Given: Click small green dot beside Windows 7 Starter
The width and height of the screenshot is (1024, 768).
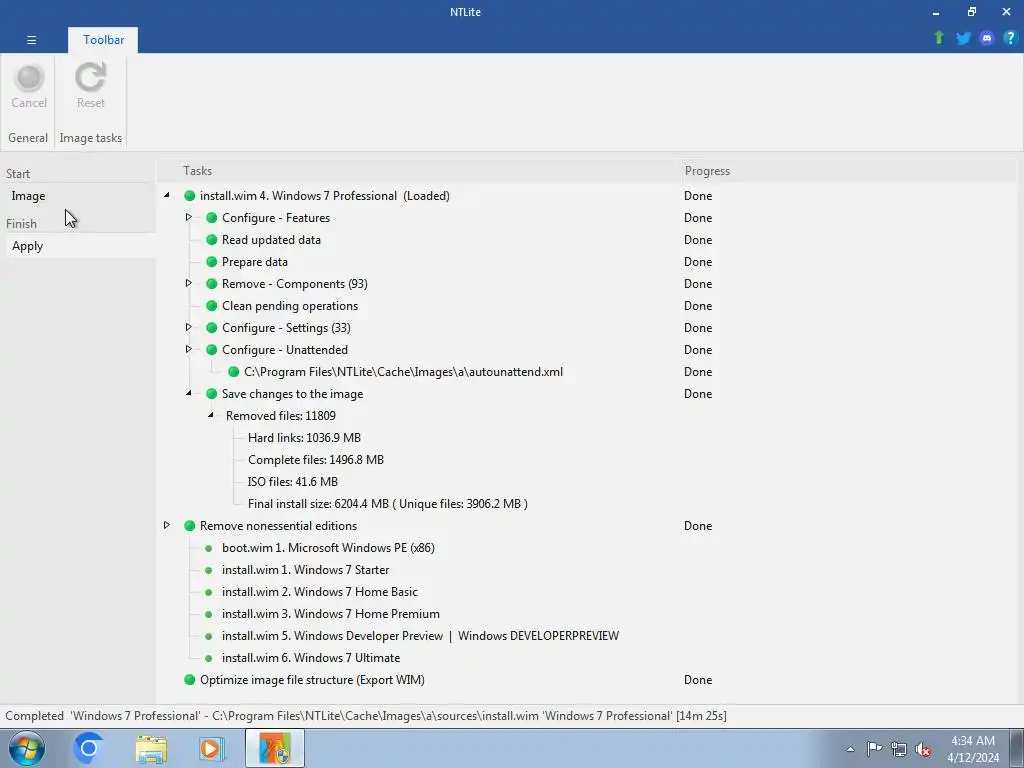Looking at the screenshot, I should click(208, 570).
